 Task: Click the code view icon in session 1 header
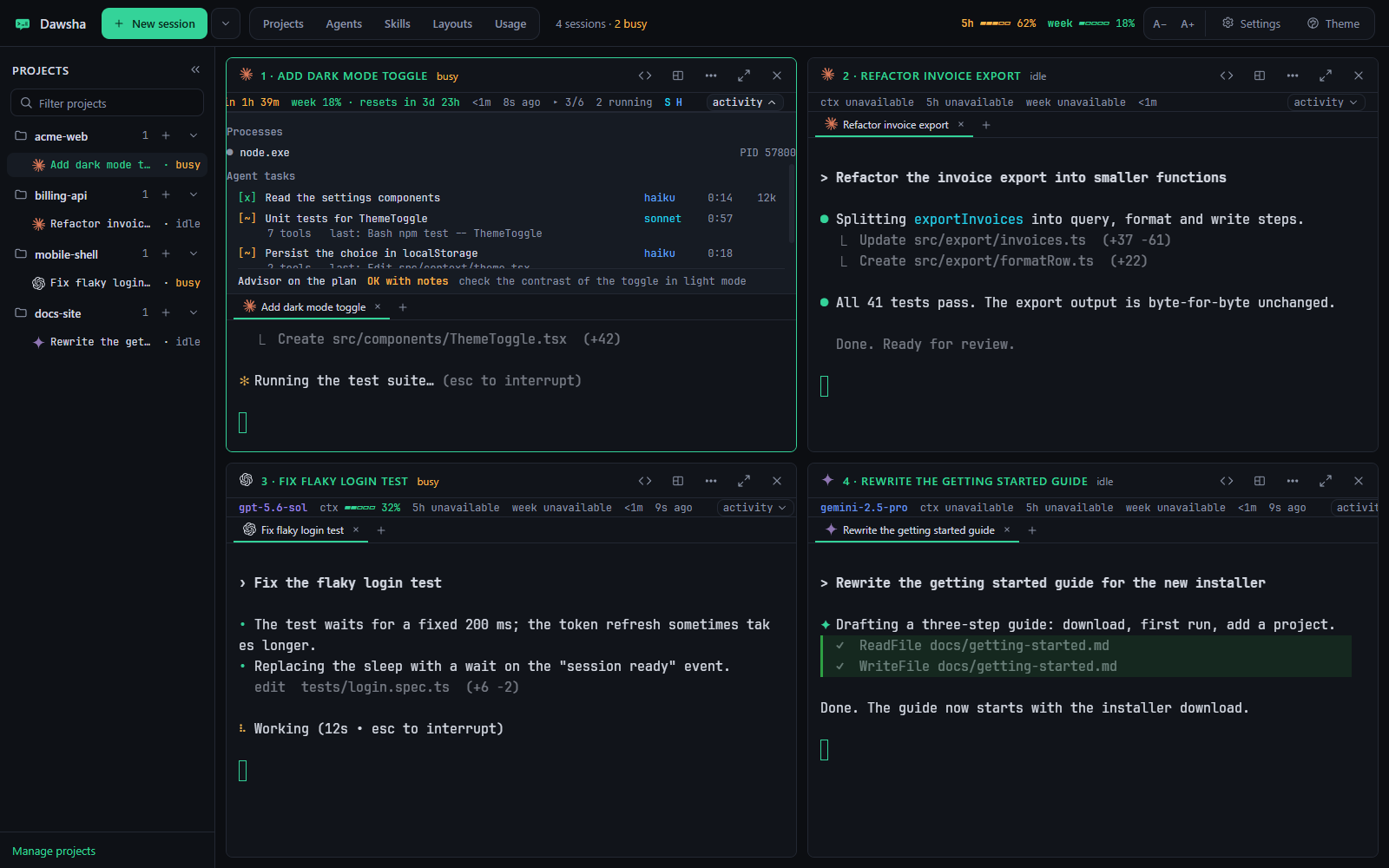coord(645,76)
